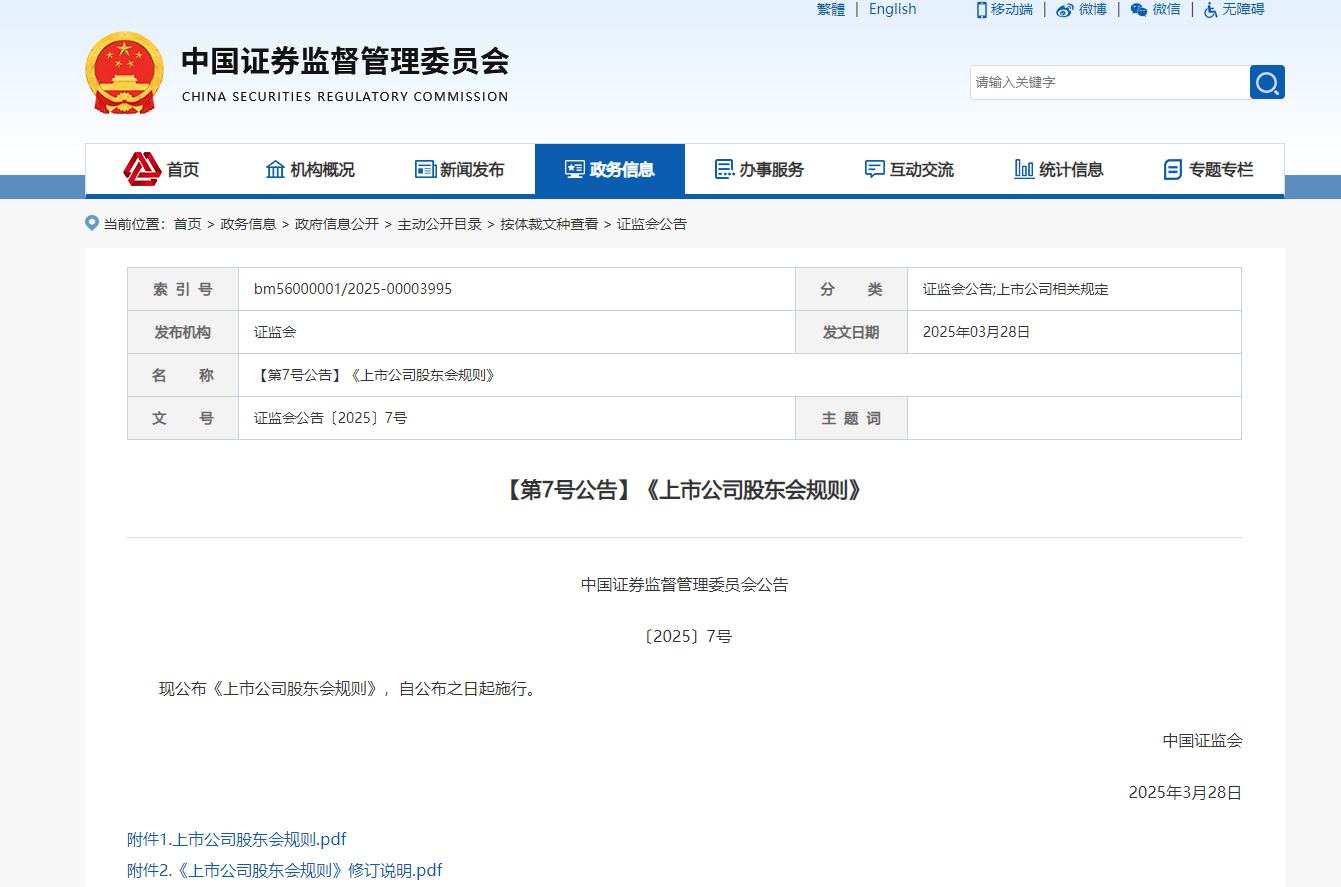Open the WeChat 微信 icon link
The height and width of the screenshot is (887, 1341).
tap(1139, 10)
